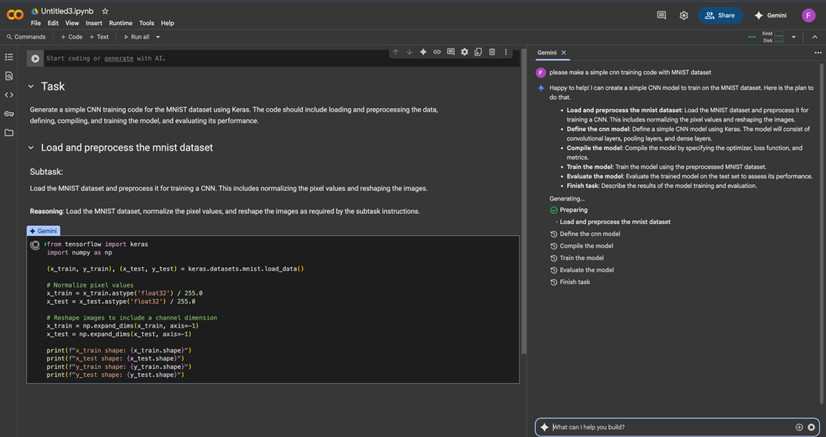Viewport: 826px width, 437px height.
Task: Open the Secrets key panel
Action: 9,114
